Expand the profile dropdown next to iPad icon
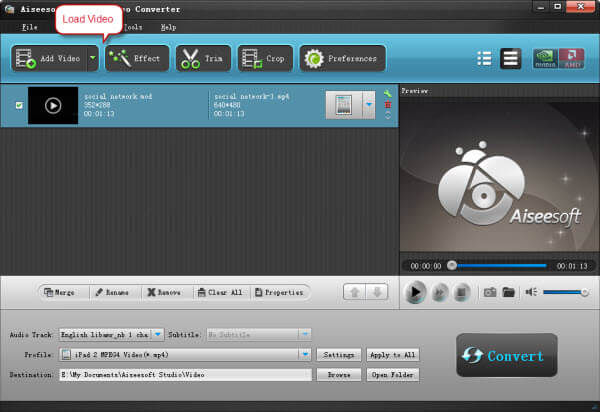The width and height of the screenshot is (600, 412). coord(368,105)
